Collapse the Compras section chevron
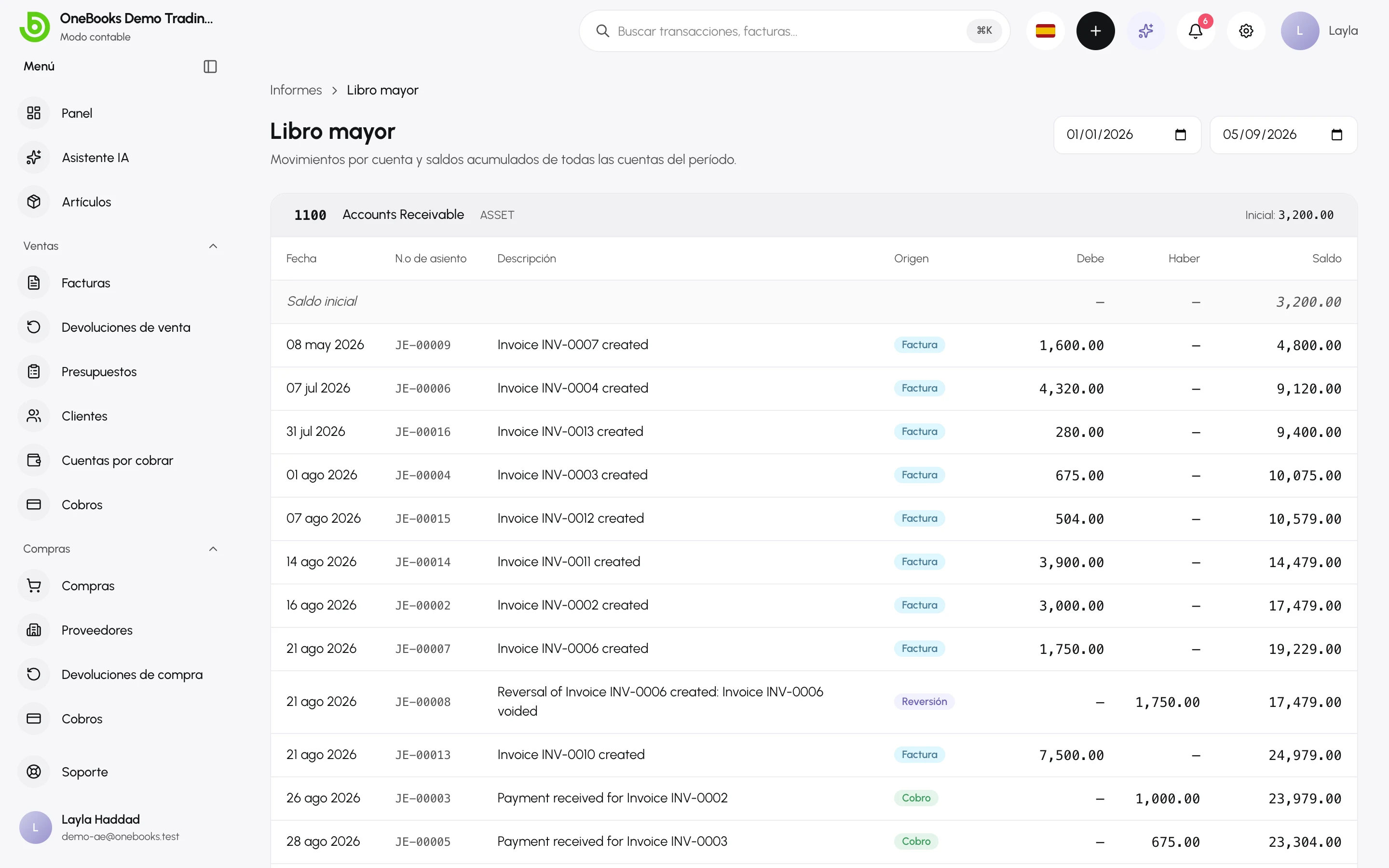This screenshot has height=868, width=1389. click(213, 549)
